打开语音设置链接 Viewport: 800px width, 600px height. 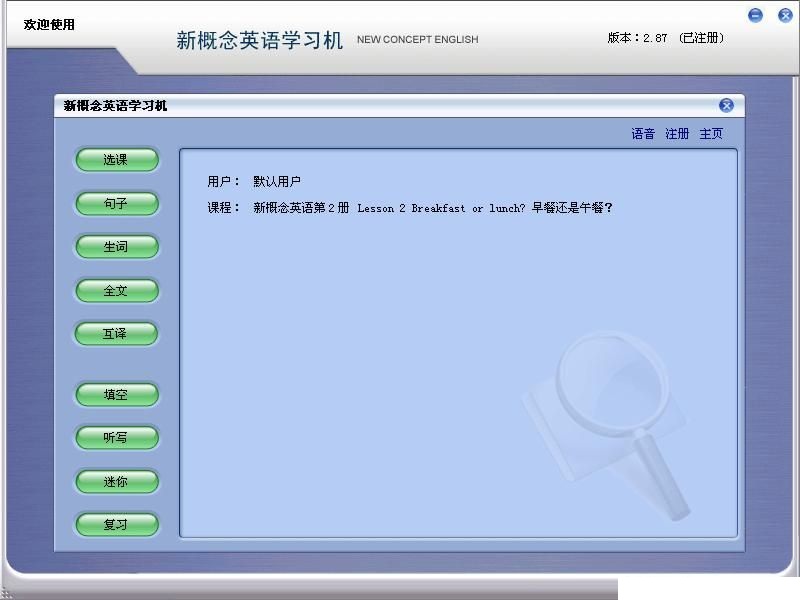coord(640,133)
